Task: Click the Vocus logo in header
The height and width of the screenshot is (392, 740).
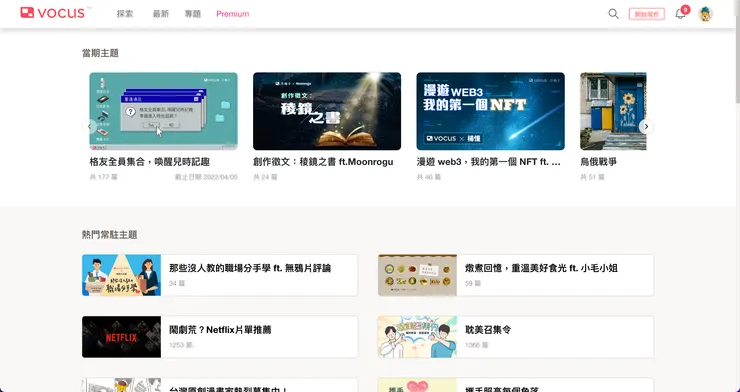Action: (53, 13)
